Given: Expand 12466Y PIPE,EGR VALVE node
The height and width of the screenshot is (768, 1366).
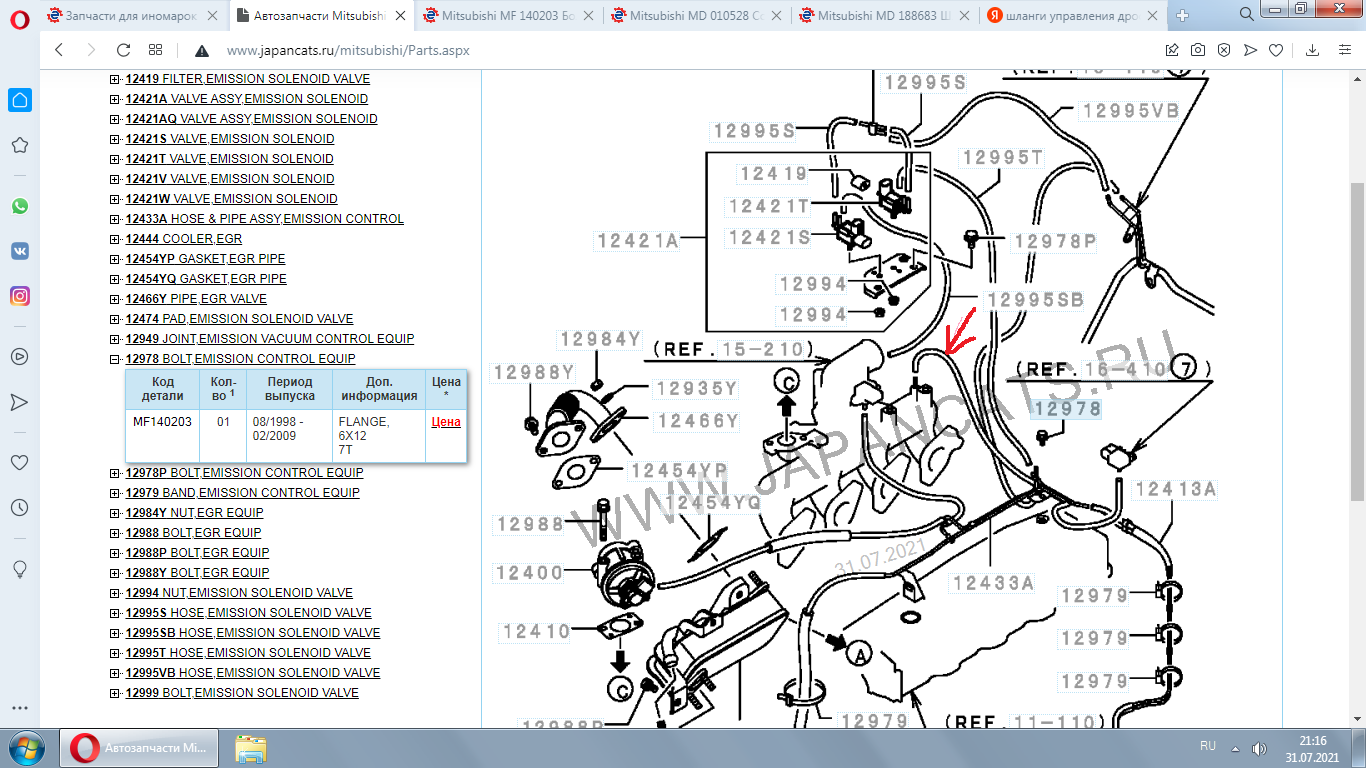Looking at the screenshot, I should pos(115,299).
